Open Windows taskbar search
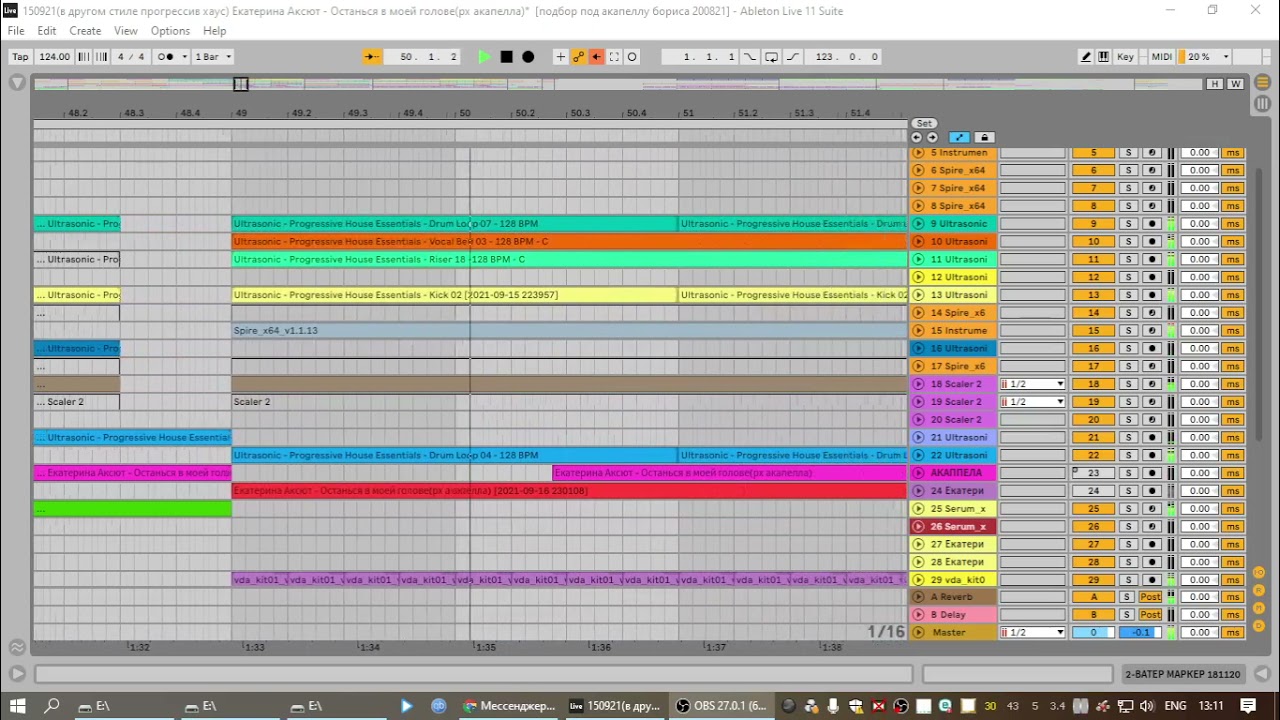The image size is (1280, 720). 52,706
